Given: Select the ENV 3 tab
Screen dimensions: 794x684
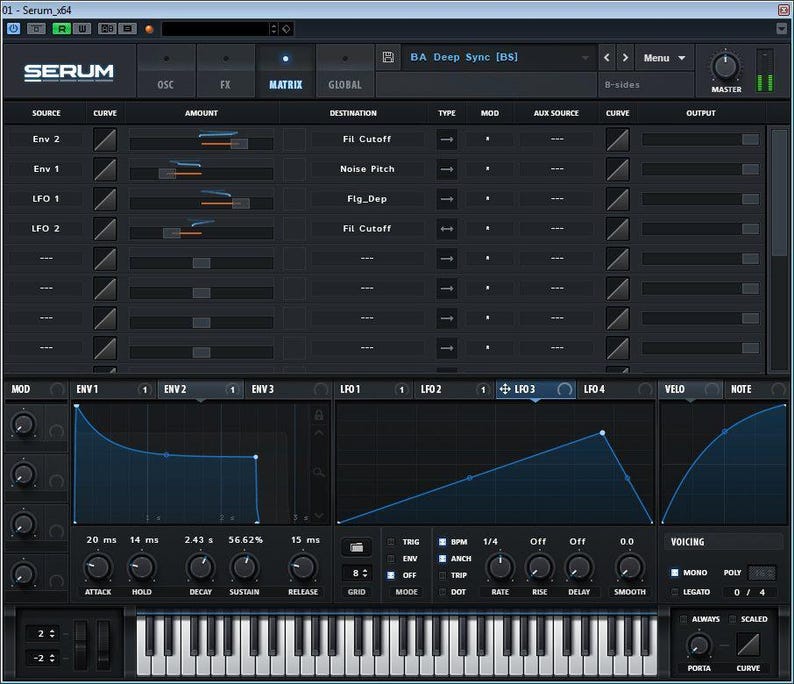Looking at the screenshot, I should click(289, 389).
